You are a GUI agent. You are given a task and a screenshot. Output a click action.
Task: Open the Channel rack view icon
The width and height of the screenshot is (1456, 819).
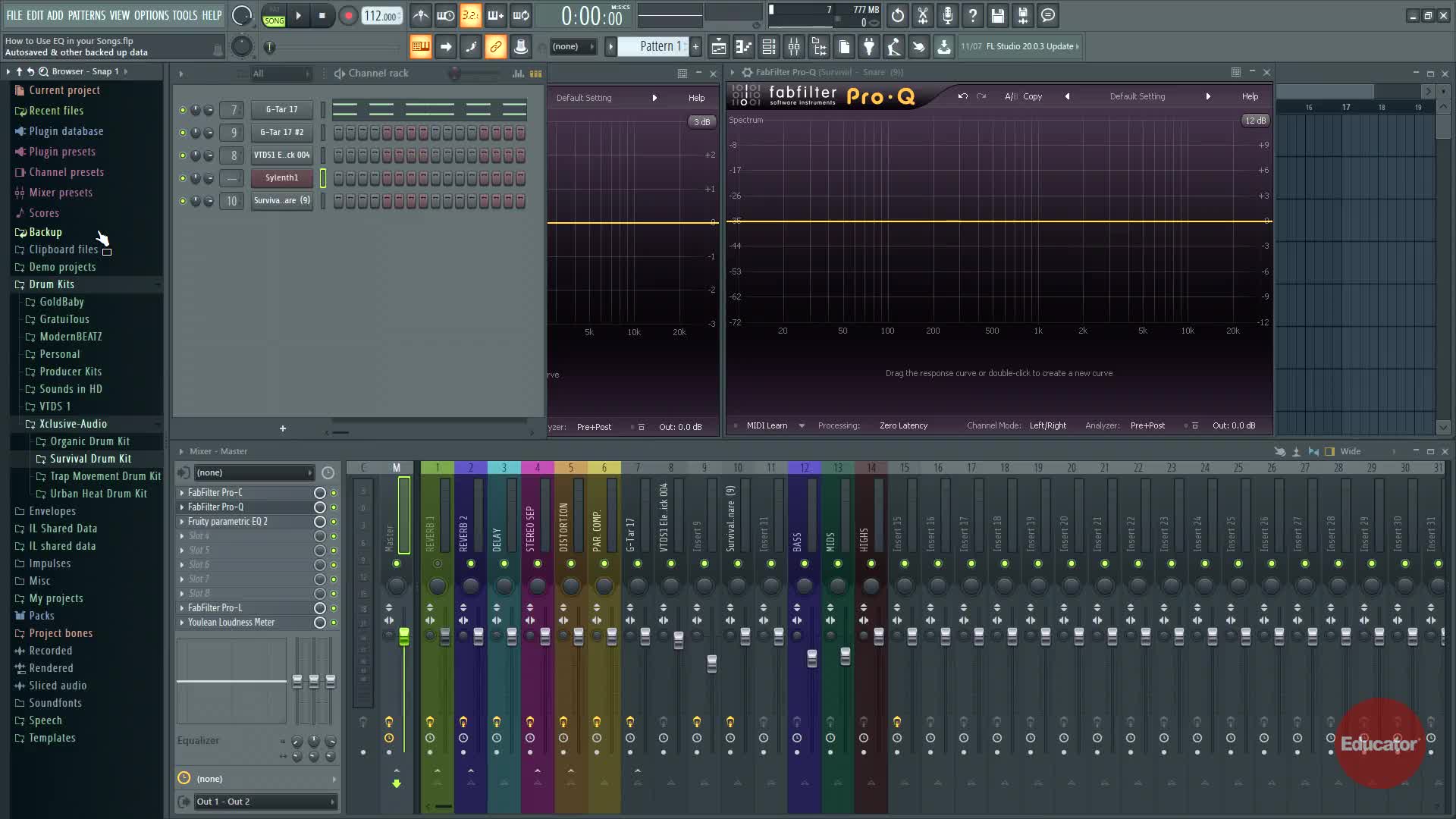[x=769, y=47]
